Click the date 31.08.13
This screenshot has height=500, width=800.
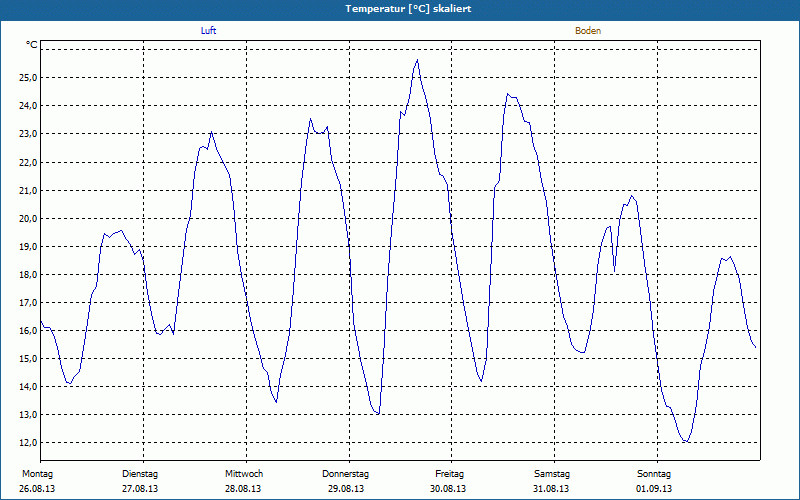tap(551, 489)
